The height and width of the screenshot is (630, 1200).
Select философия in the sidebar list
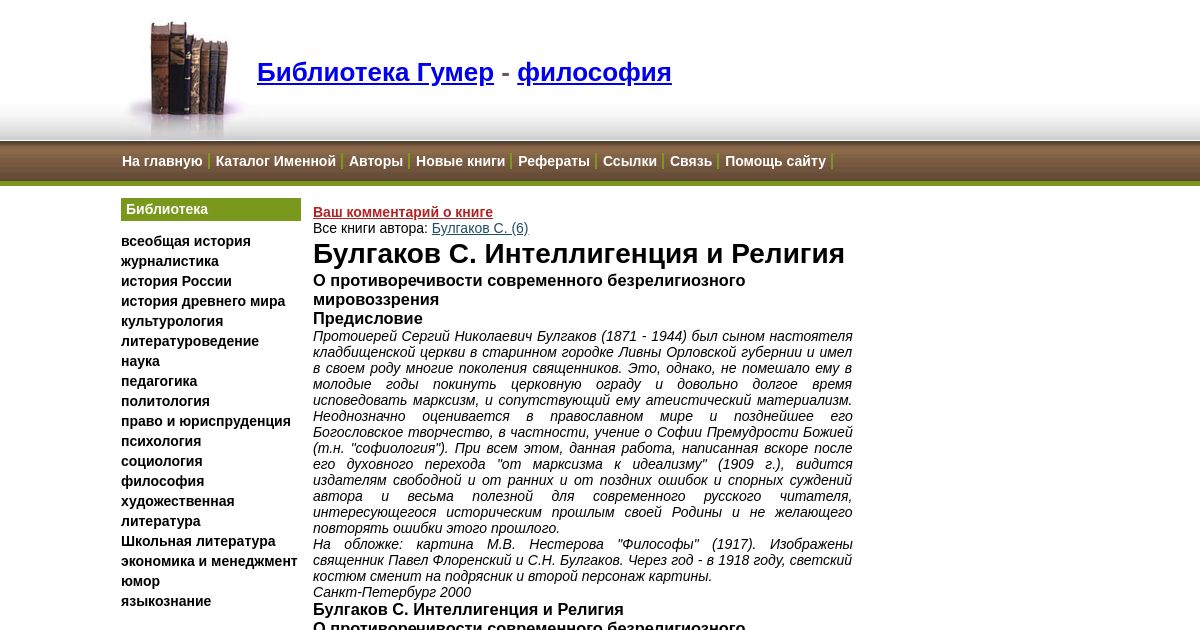point(163,481)
